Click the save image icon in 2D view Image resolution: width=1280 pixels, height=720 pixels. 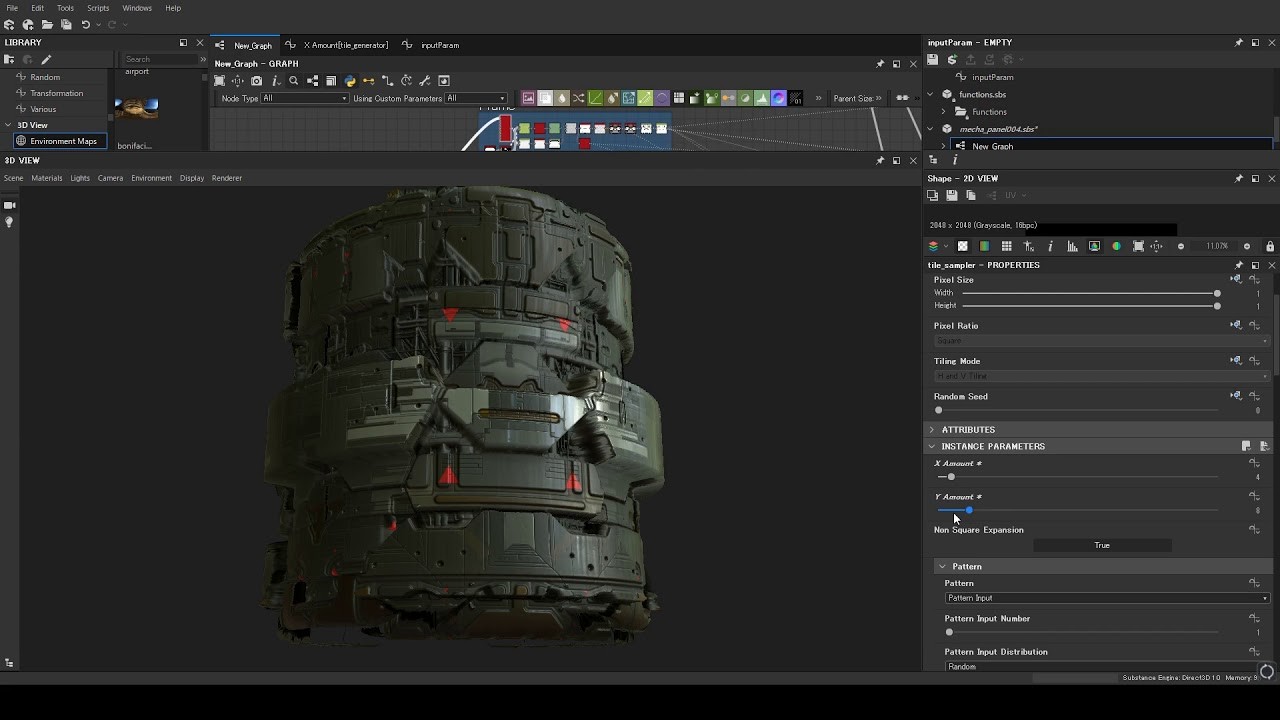coord(952,195)
